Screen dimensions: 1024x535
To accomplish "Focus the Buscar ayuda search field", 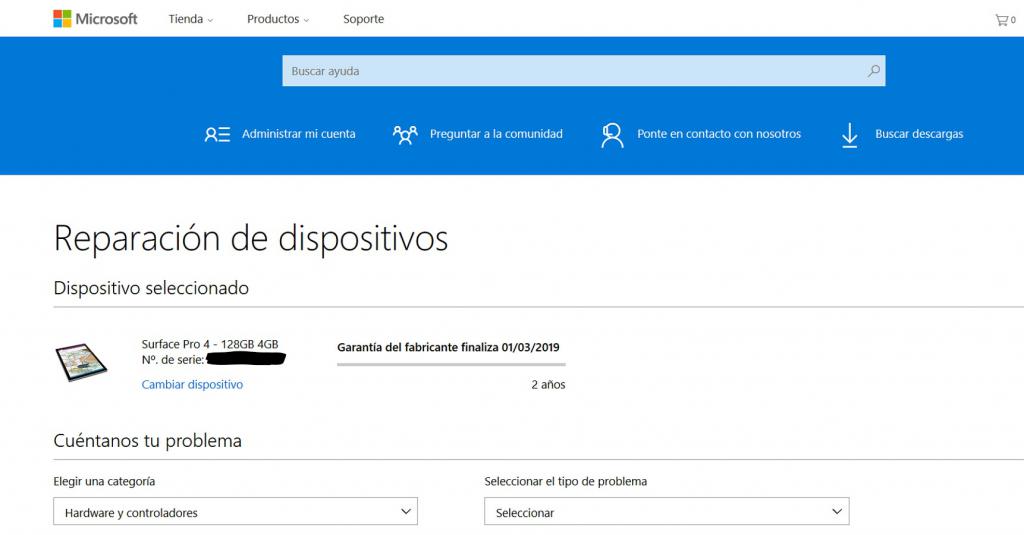I will [584, 71].
